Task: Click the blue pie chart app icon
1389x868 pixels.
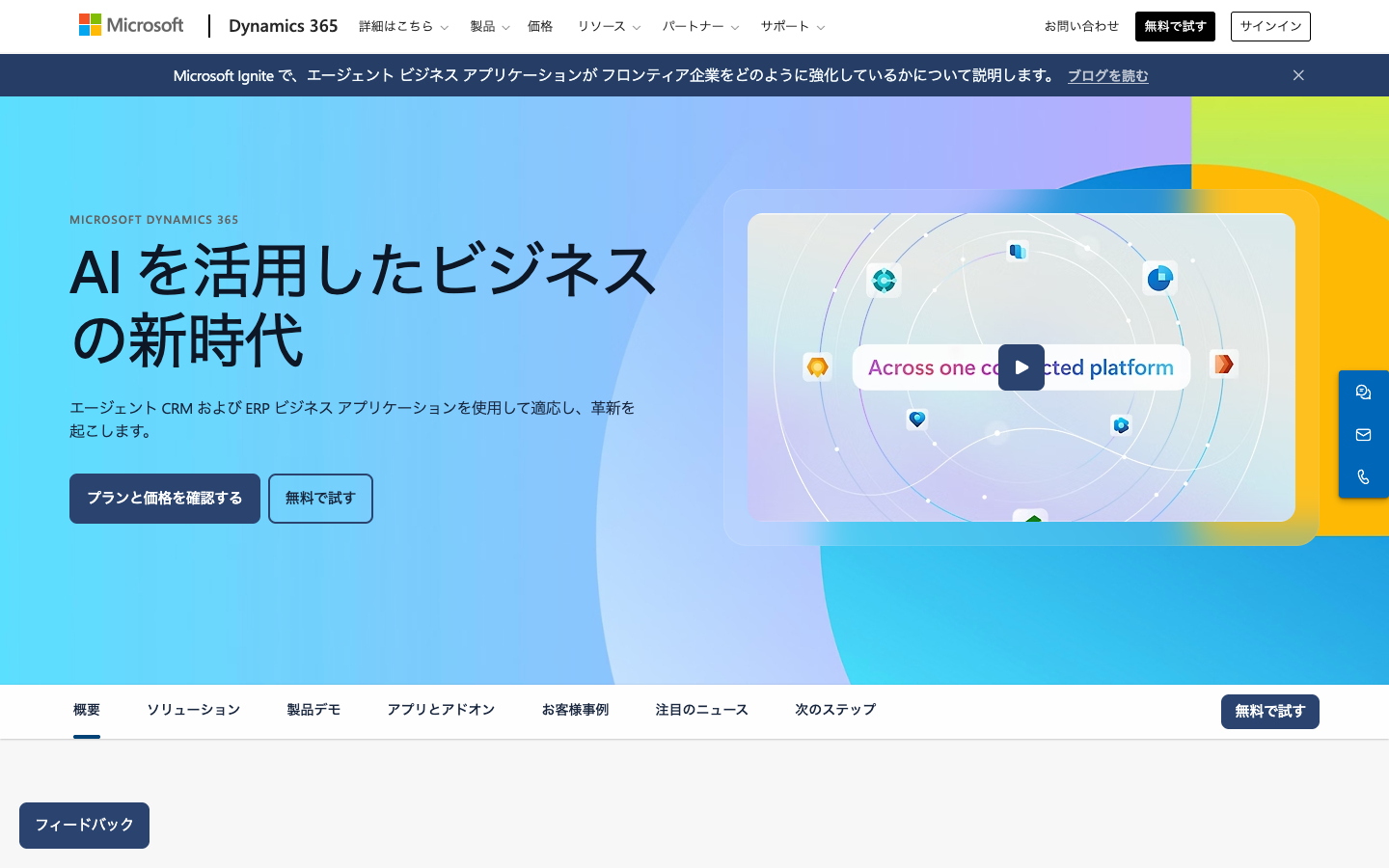Action: [1158, 278]
